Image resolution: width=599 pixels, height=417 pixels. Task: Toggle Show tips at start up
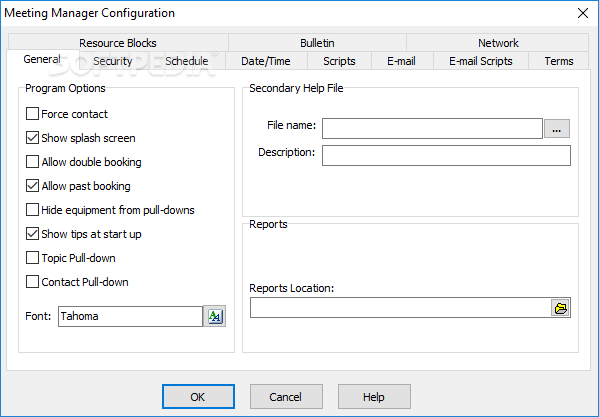pos(32,234)
